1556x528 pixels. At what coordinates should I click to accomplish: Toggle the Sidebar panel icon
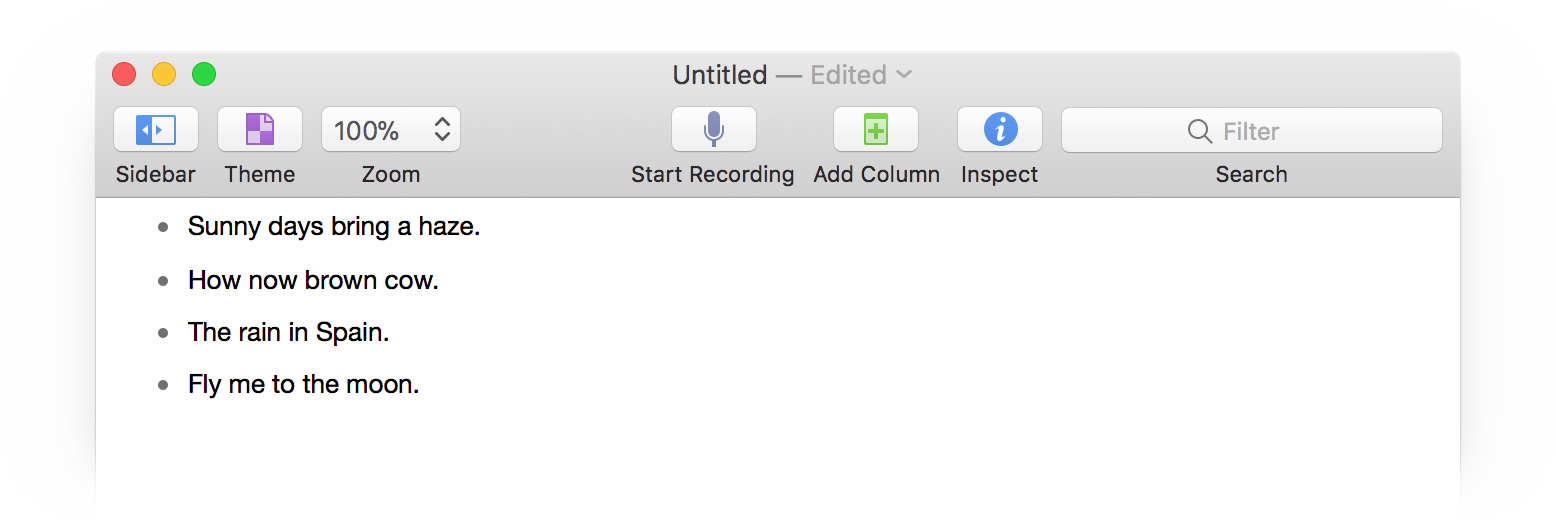[x=156, y=130]
